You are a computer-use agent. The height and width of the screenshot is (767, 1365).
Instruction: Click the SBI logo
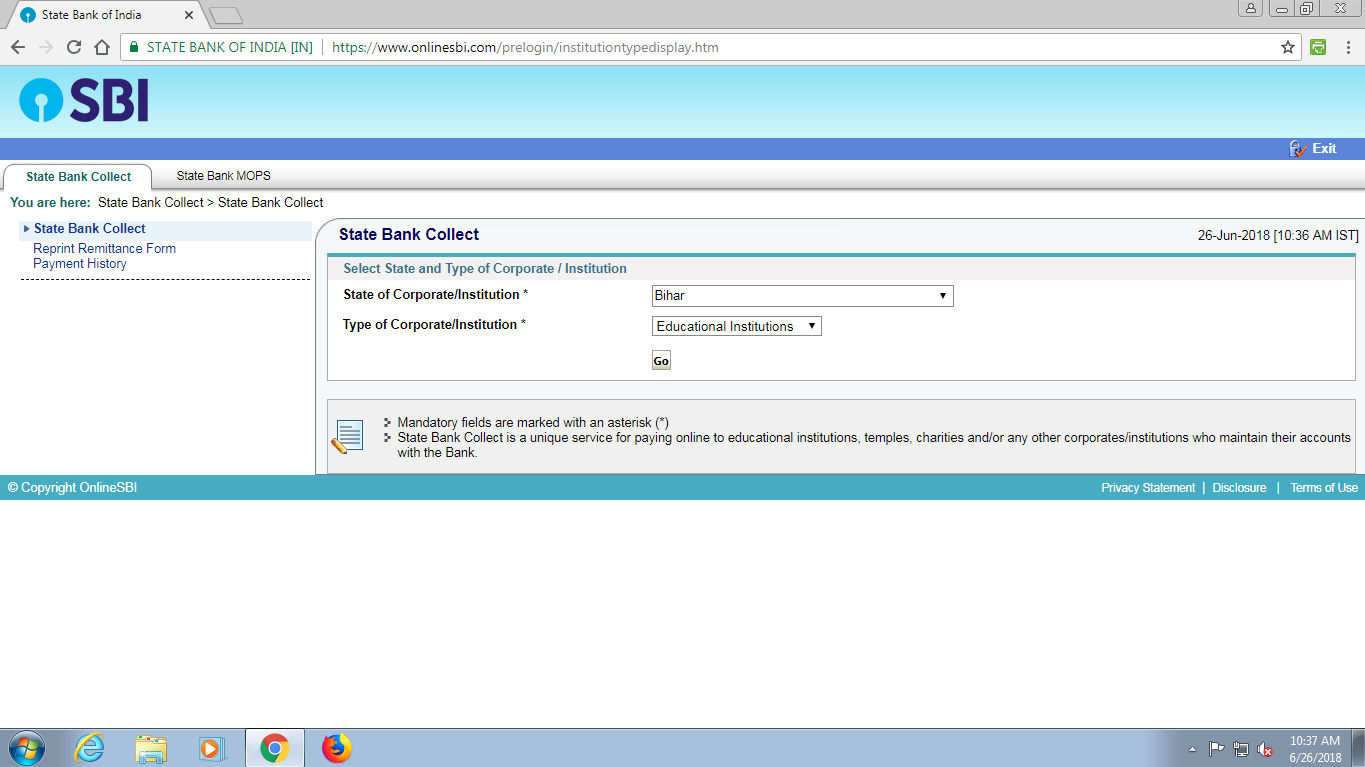[x=84, y=100]
